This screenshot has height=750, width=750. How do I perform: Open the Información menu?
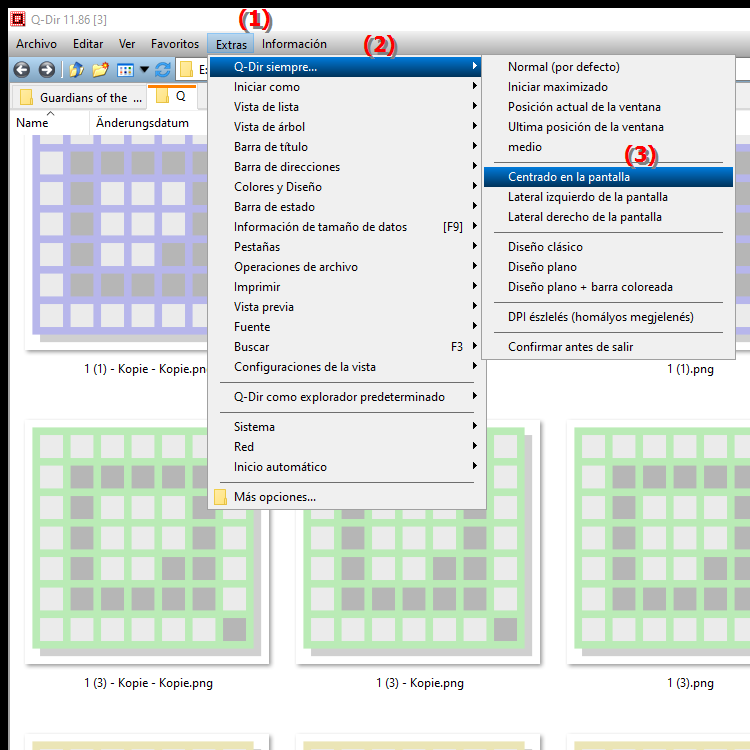click(294, 44)
